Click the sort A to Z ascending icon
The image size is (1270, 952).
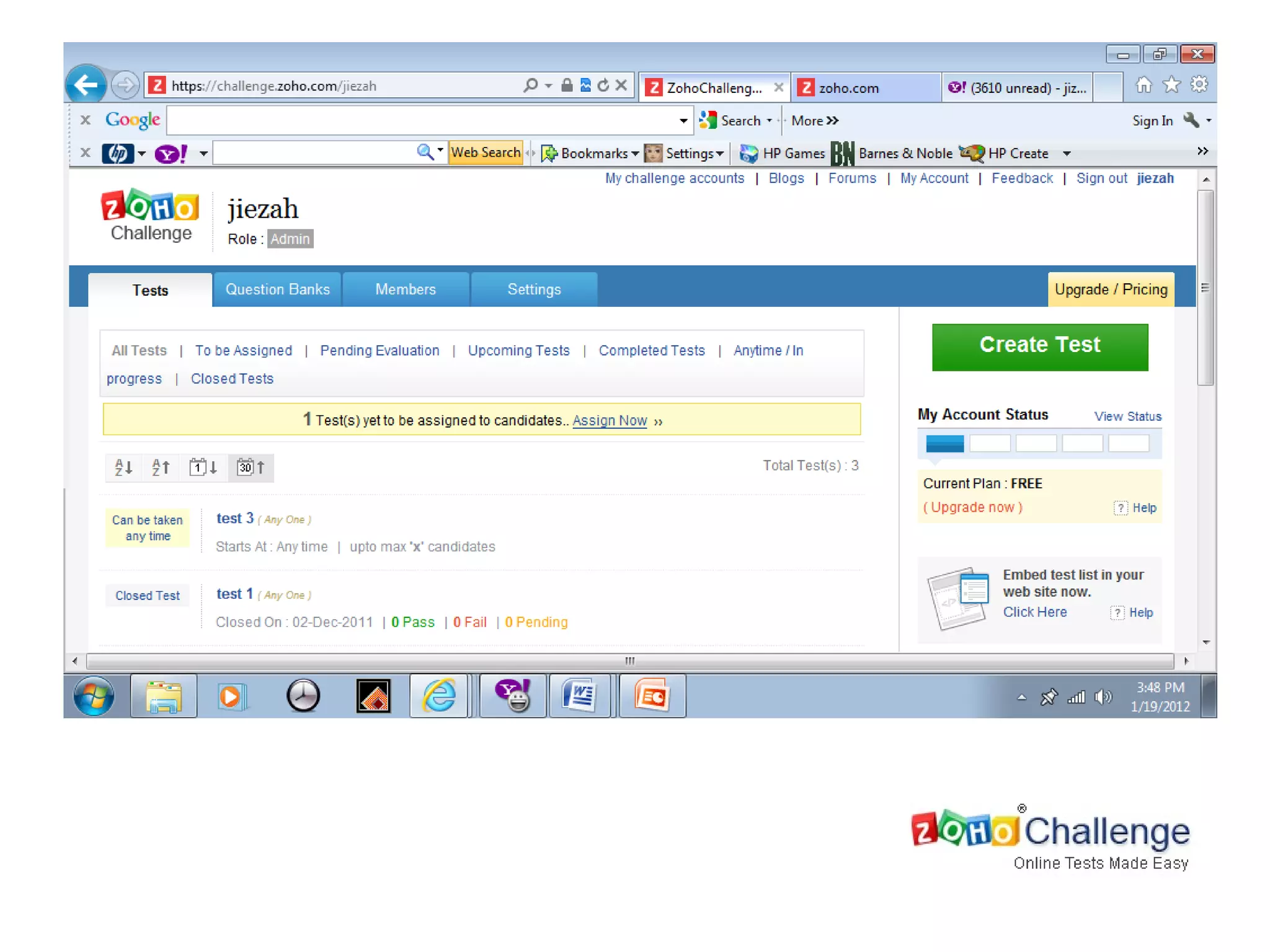click(123, 467)
